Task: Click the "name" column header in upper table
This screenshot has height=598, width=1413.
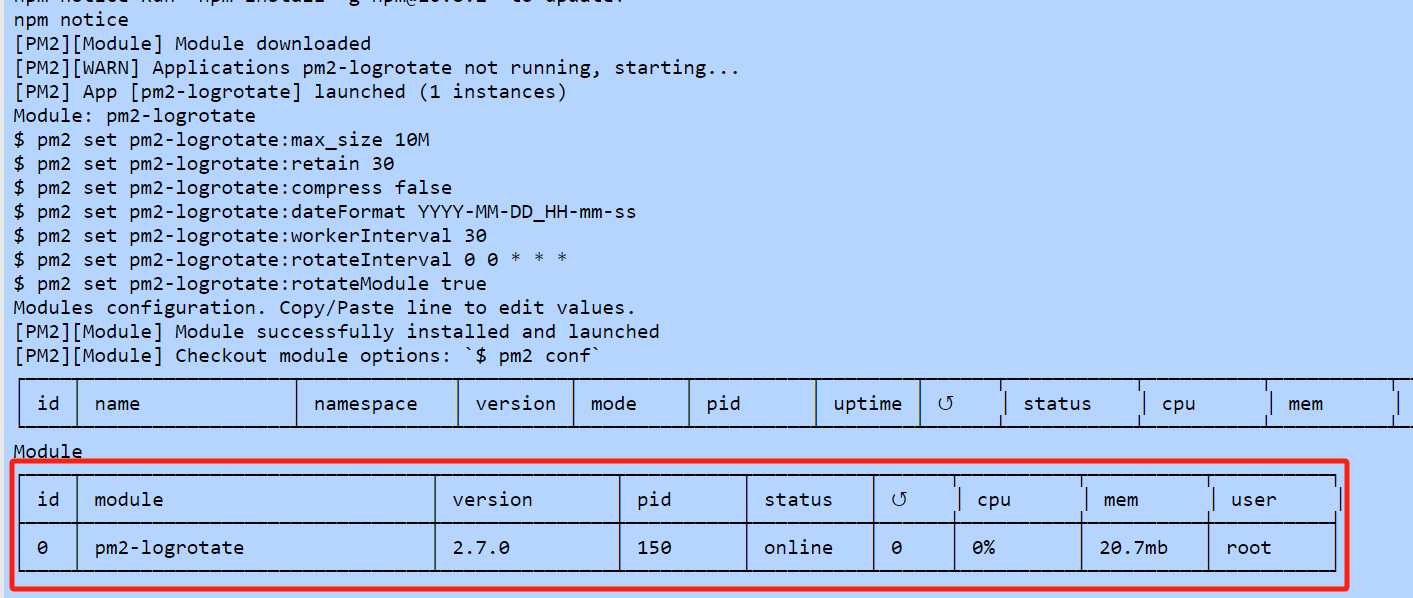Action: point(118,404)
